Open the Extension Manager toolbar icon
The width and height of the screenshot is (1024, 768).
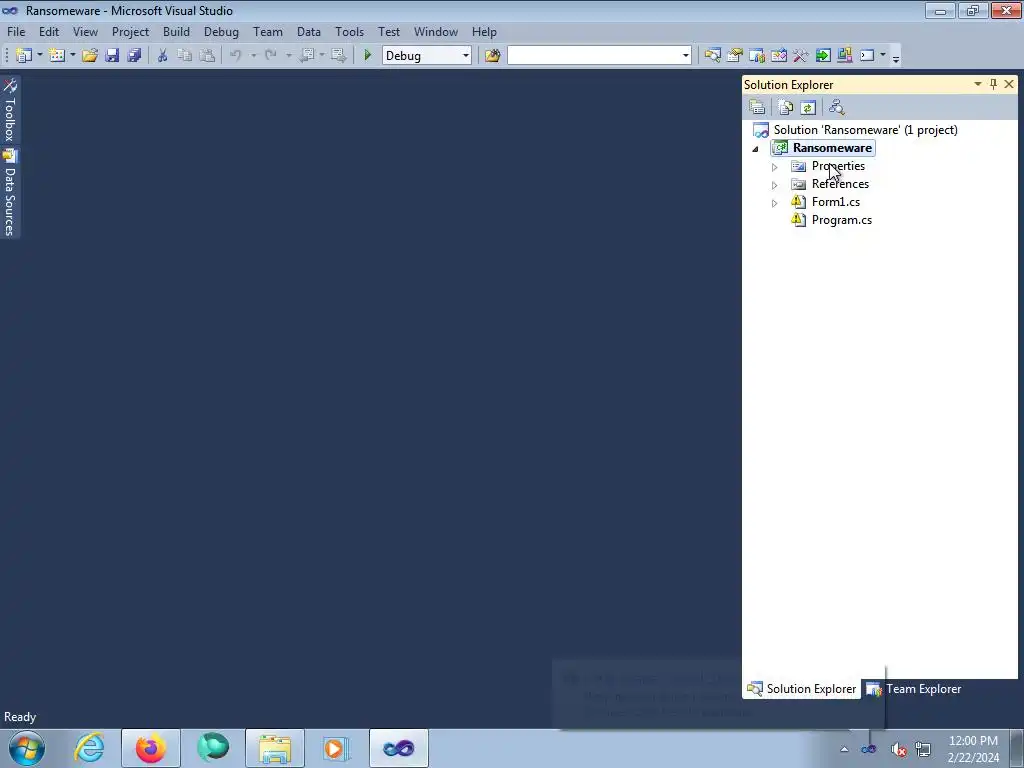pos(845,56)
